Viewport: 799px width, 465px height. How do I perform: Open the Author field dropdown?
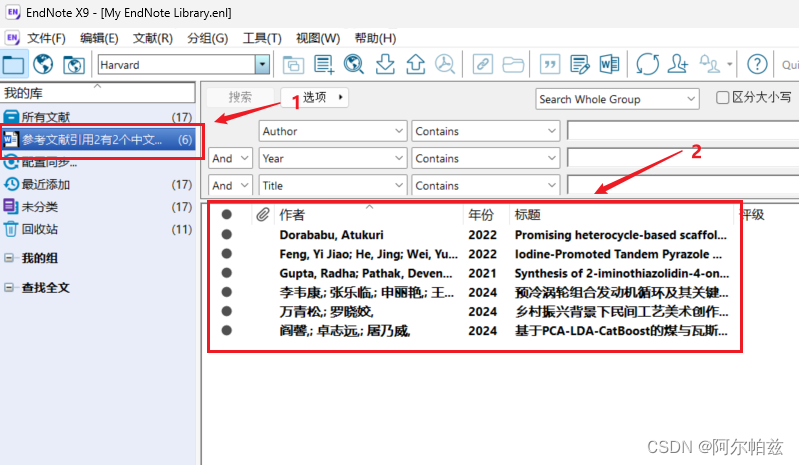pos(333,131)
